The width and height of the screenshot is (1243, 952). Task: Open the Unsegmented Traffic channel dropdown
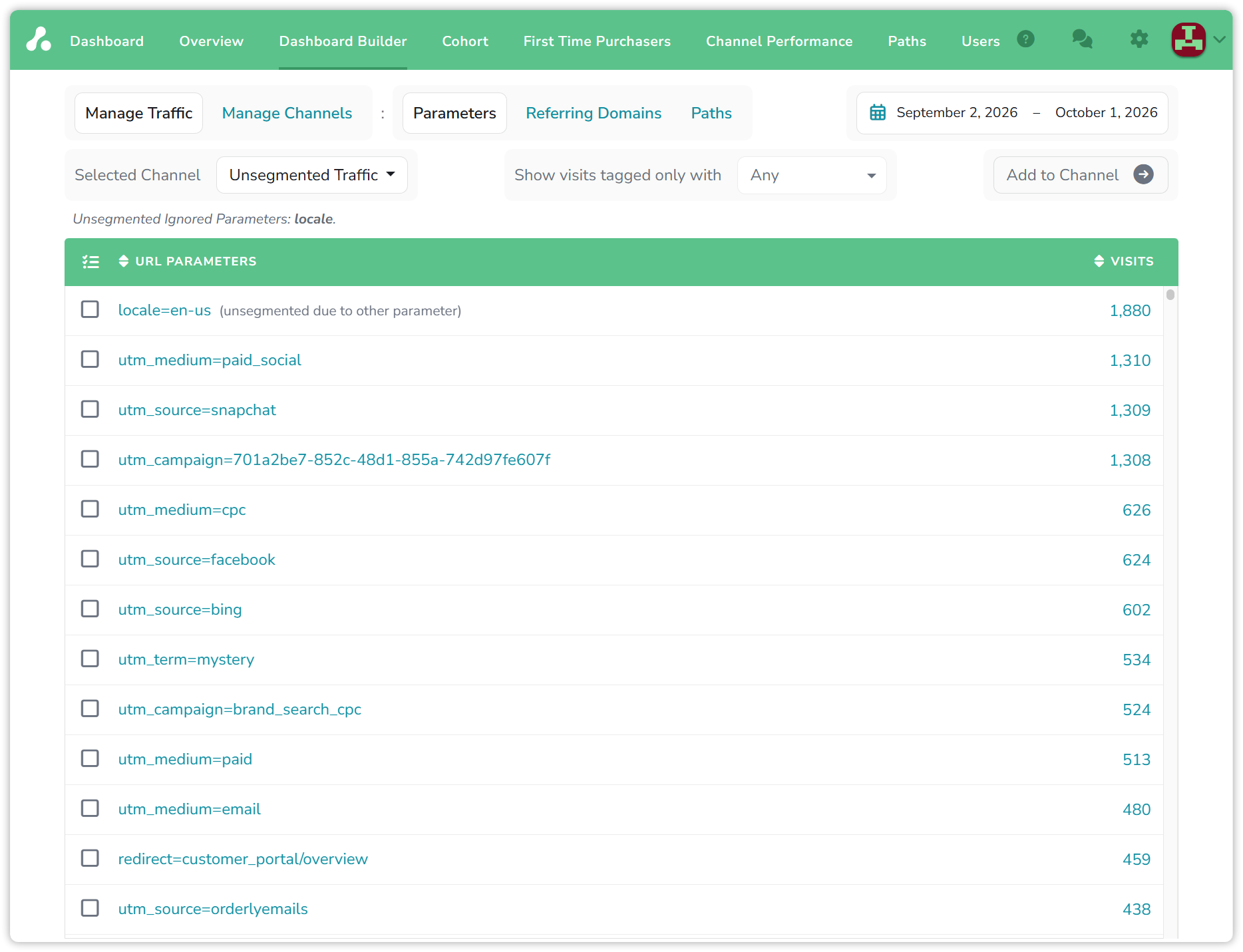(312, 175)
